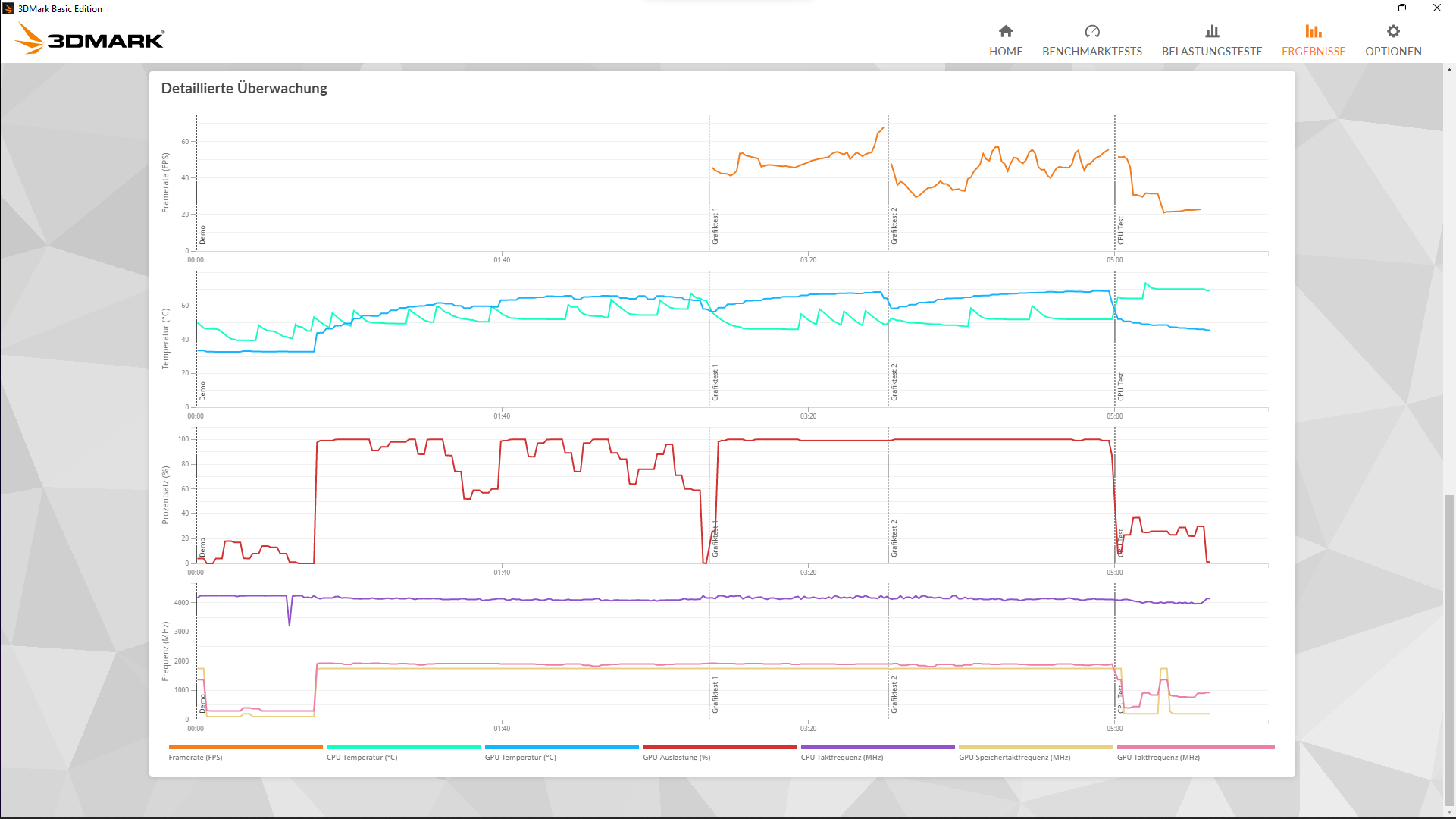Click the 3DMark logo
This screenshot has width=1456, height=819.
[x=90, y=38]
